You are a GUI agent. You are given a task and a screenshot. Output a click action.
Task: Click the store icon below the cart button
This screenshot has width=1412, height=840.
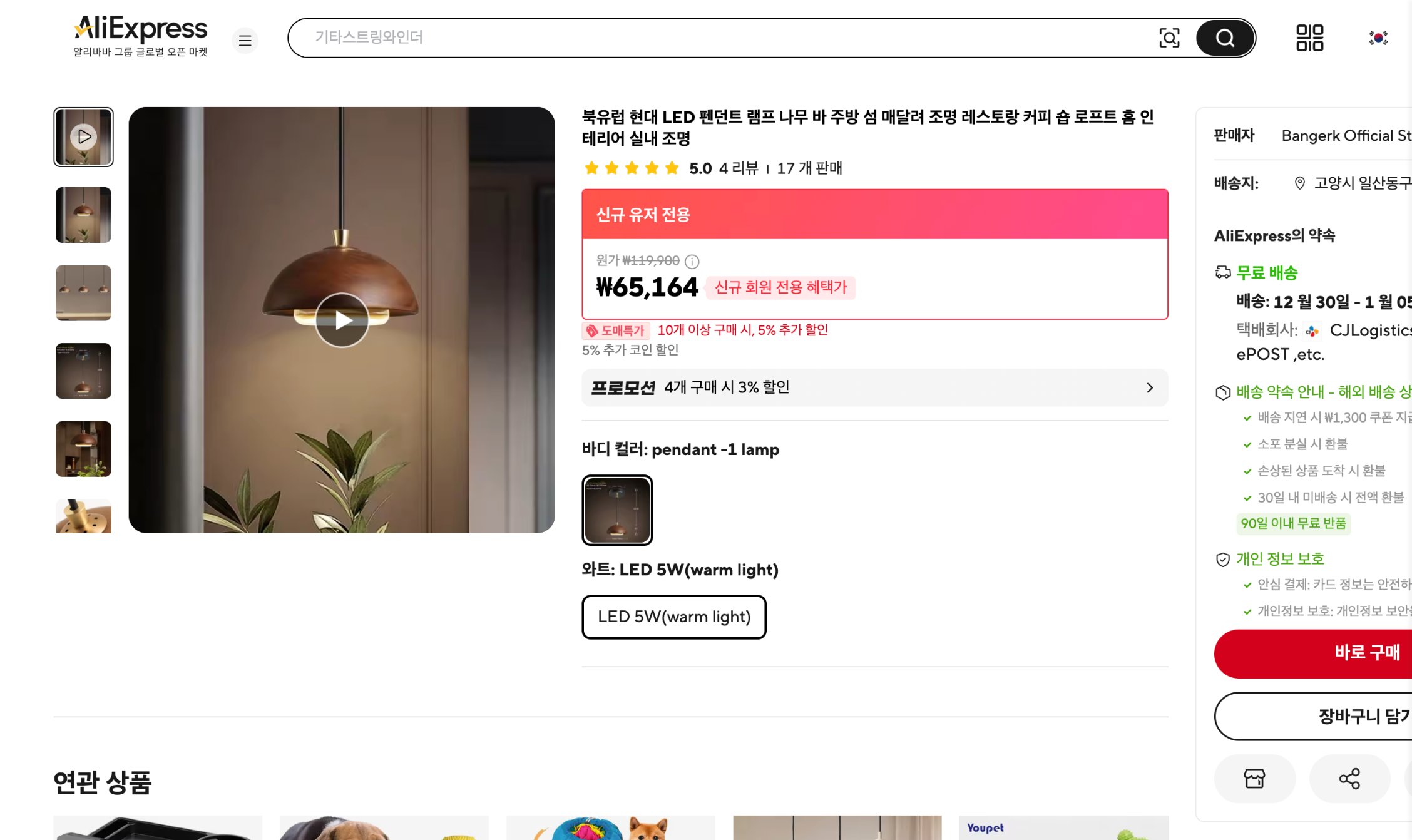[x=1255, y=779]
